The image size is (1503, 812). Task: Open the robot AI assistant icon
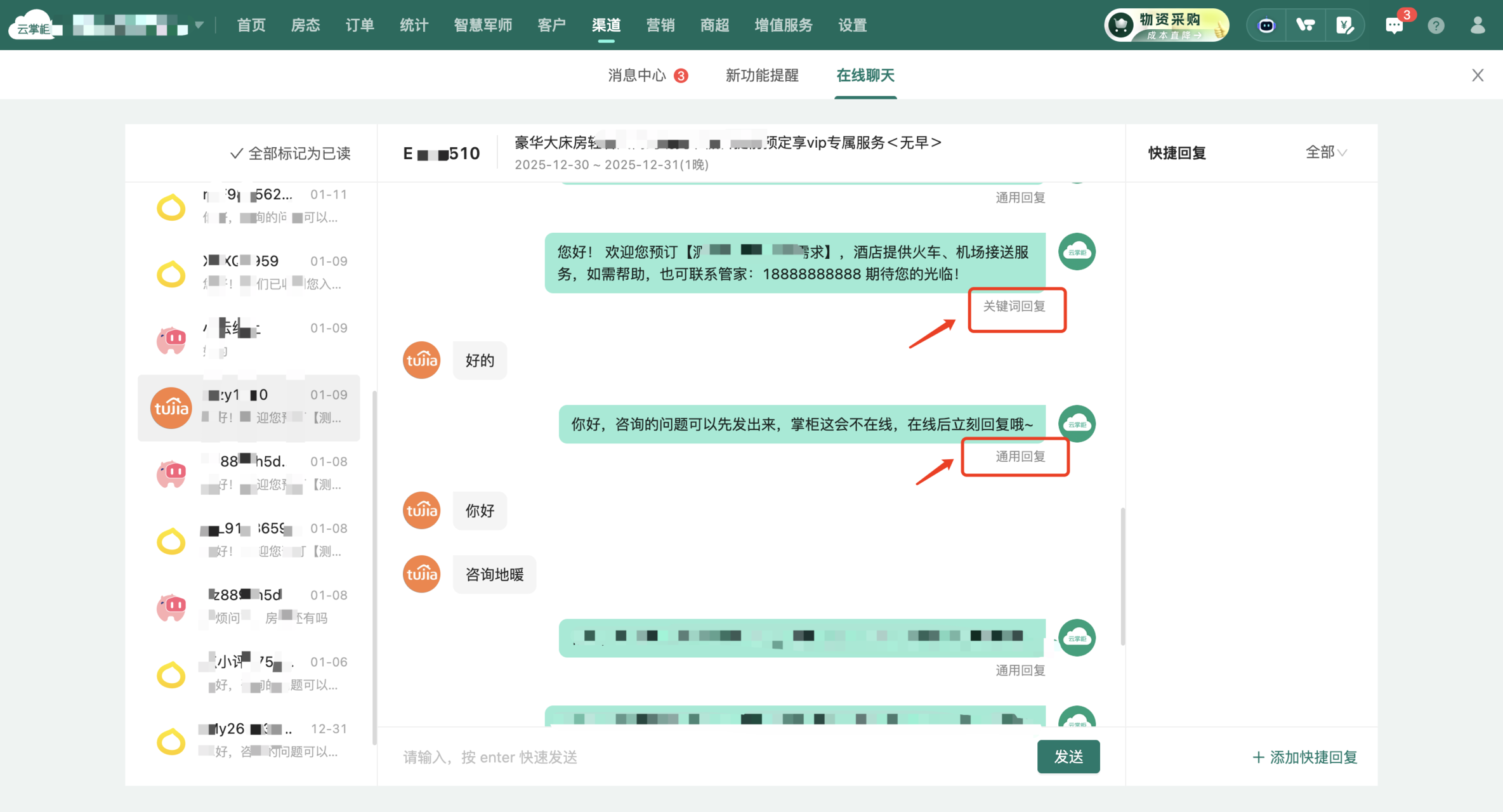tap(1266, 25)
